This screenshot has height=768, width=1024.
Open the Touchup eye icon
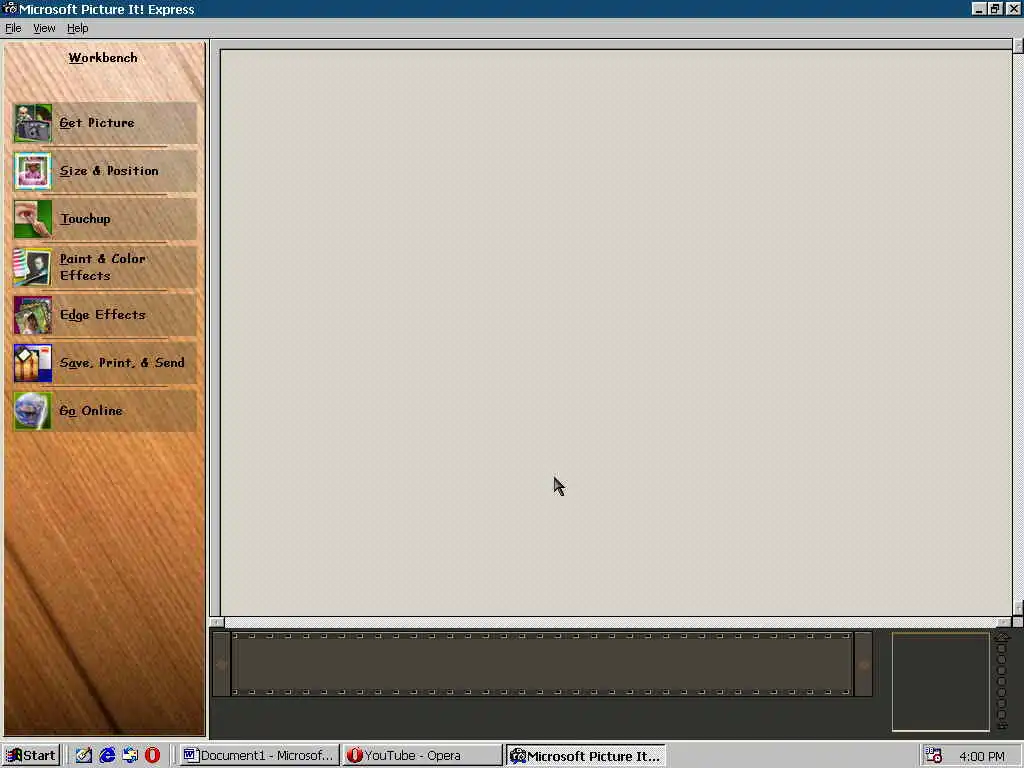[x=33, y=219]
